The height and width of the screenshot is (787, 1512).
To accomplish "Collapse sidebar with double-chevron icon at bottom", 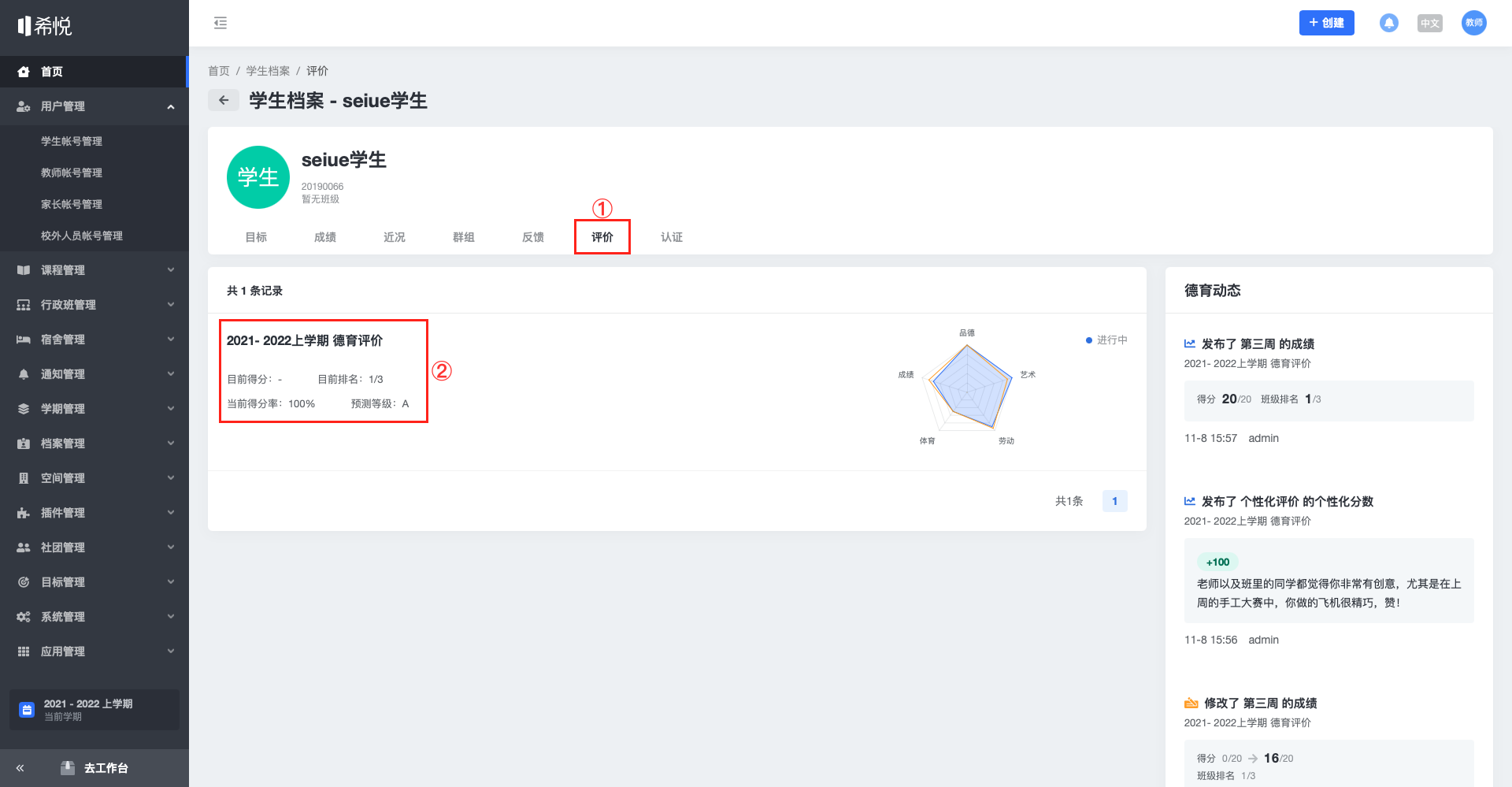I will point(20,768).
